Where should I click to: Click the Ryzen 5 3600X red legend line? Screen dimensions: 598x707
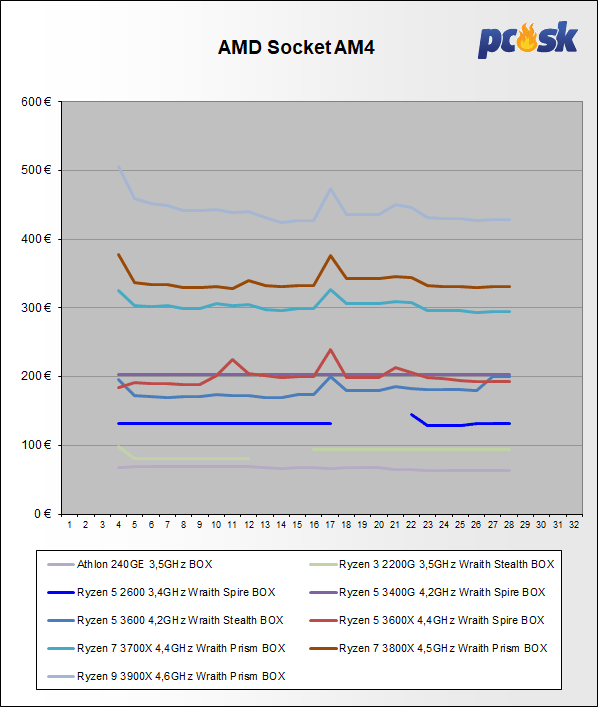[x=323, y=620]
